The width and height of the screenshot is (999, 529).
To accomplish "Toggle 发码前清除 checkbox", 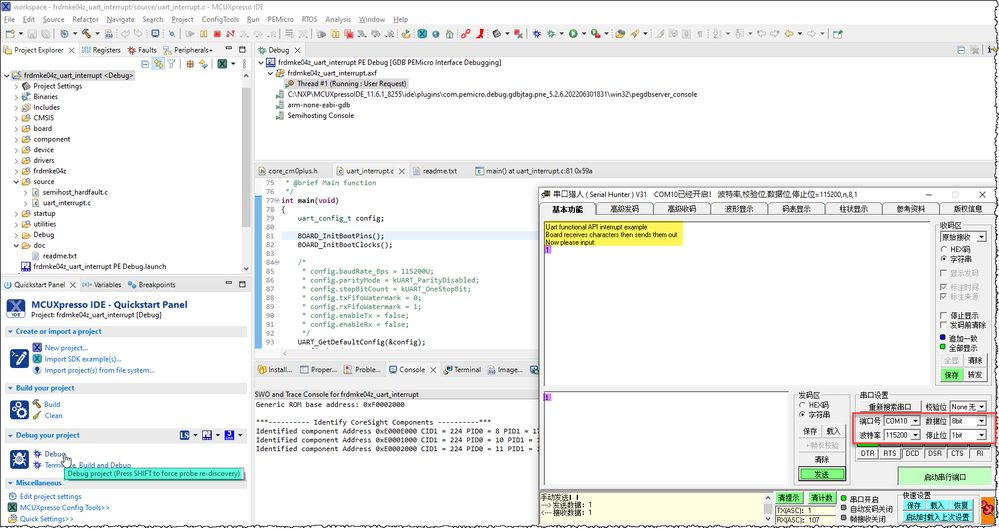I will [x=944, y=325].
